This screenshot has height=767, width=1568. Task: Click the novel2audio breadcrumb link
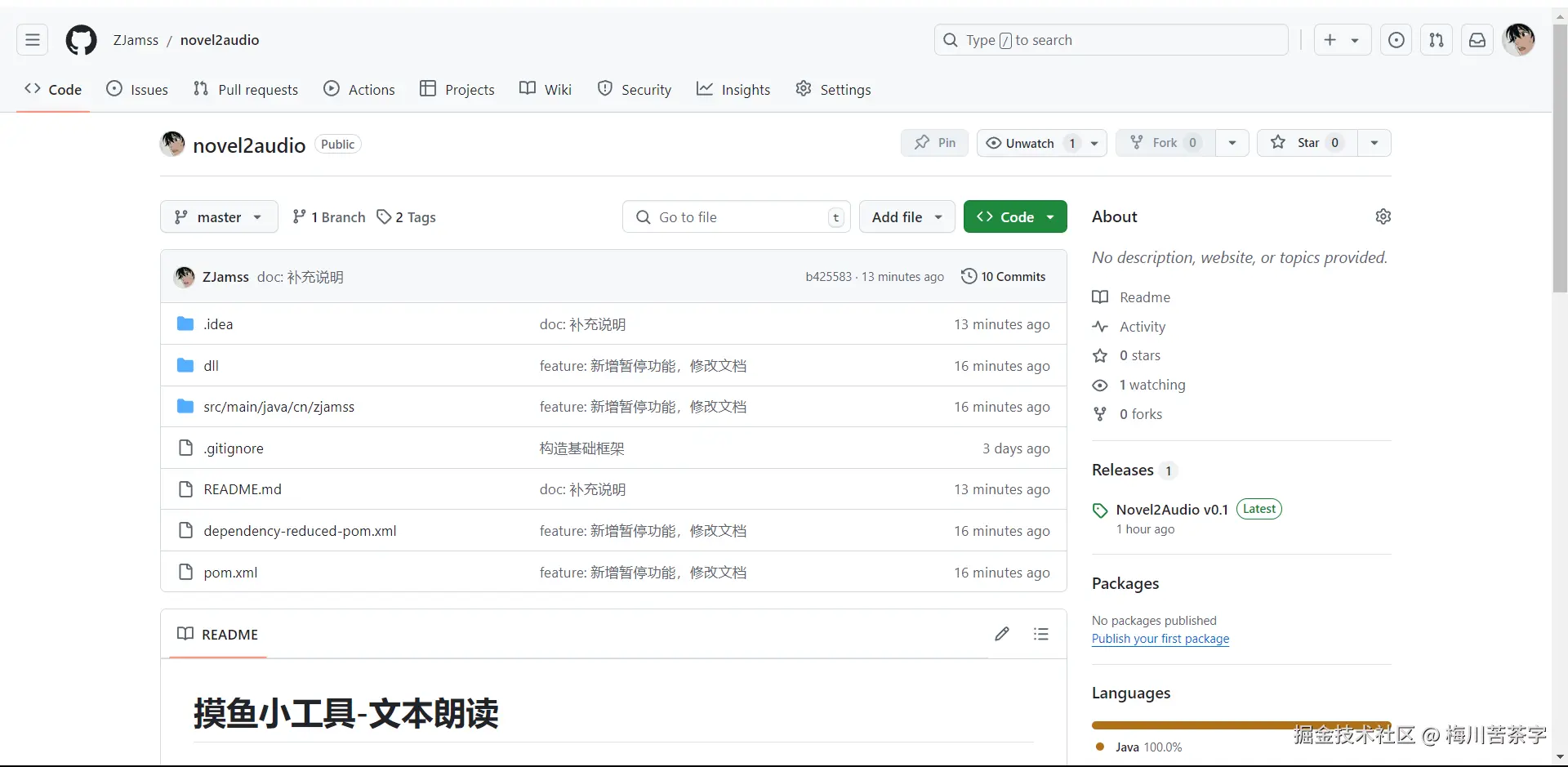[x=220, y=40]
